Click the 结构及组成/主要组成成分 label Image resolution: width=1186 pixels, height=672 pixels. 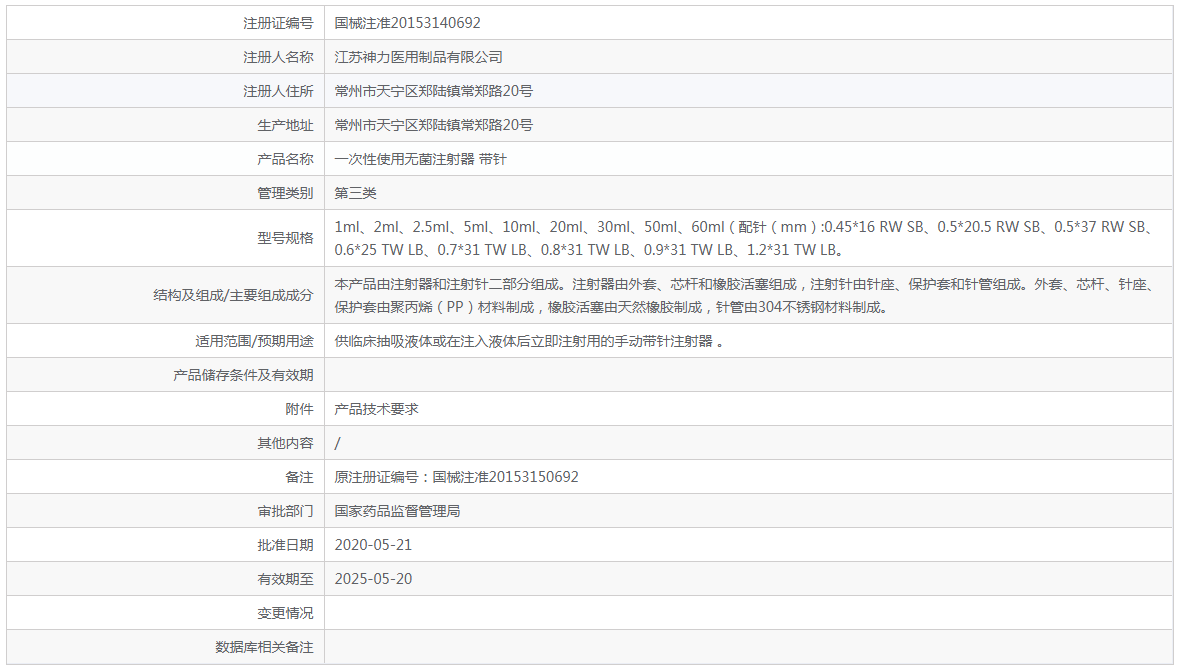point(233,296)
